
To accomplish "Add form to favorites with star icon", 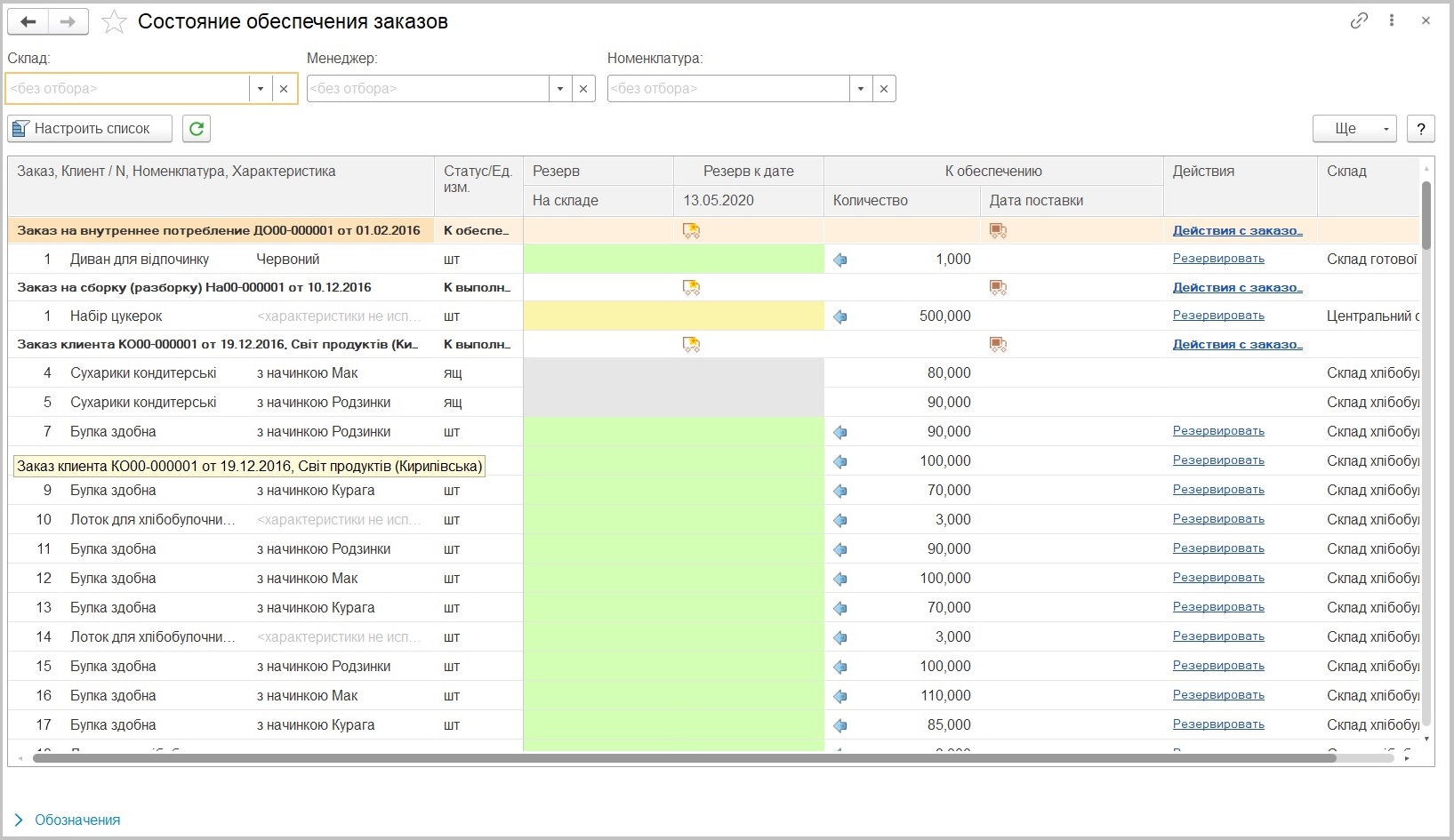I will coord(114,21).
